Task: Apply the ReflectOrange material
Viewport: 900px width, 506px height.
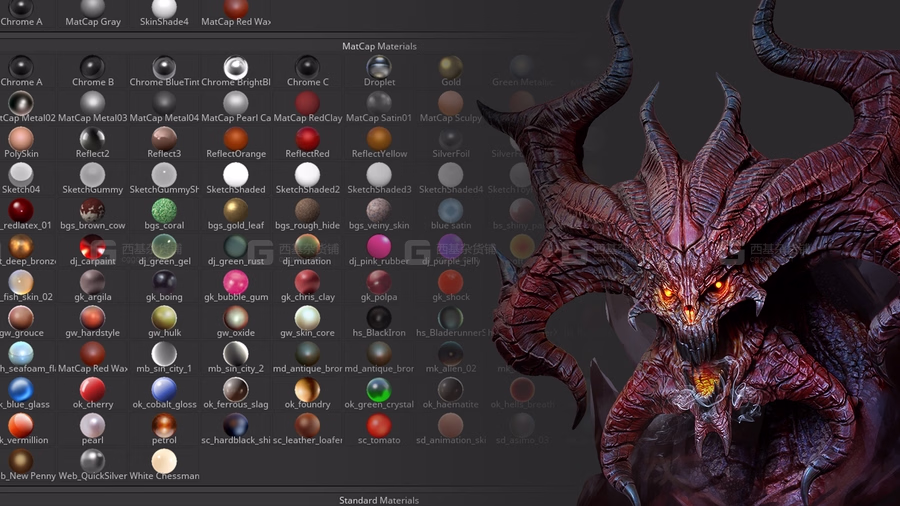Action: [x=236, y=143]
